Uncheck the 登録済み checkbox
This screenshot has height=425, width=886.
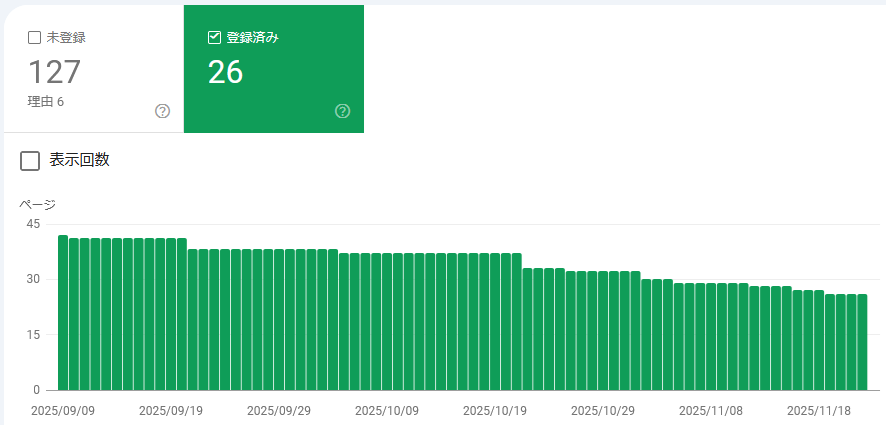click(214, 38)
